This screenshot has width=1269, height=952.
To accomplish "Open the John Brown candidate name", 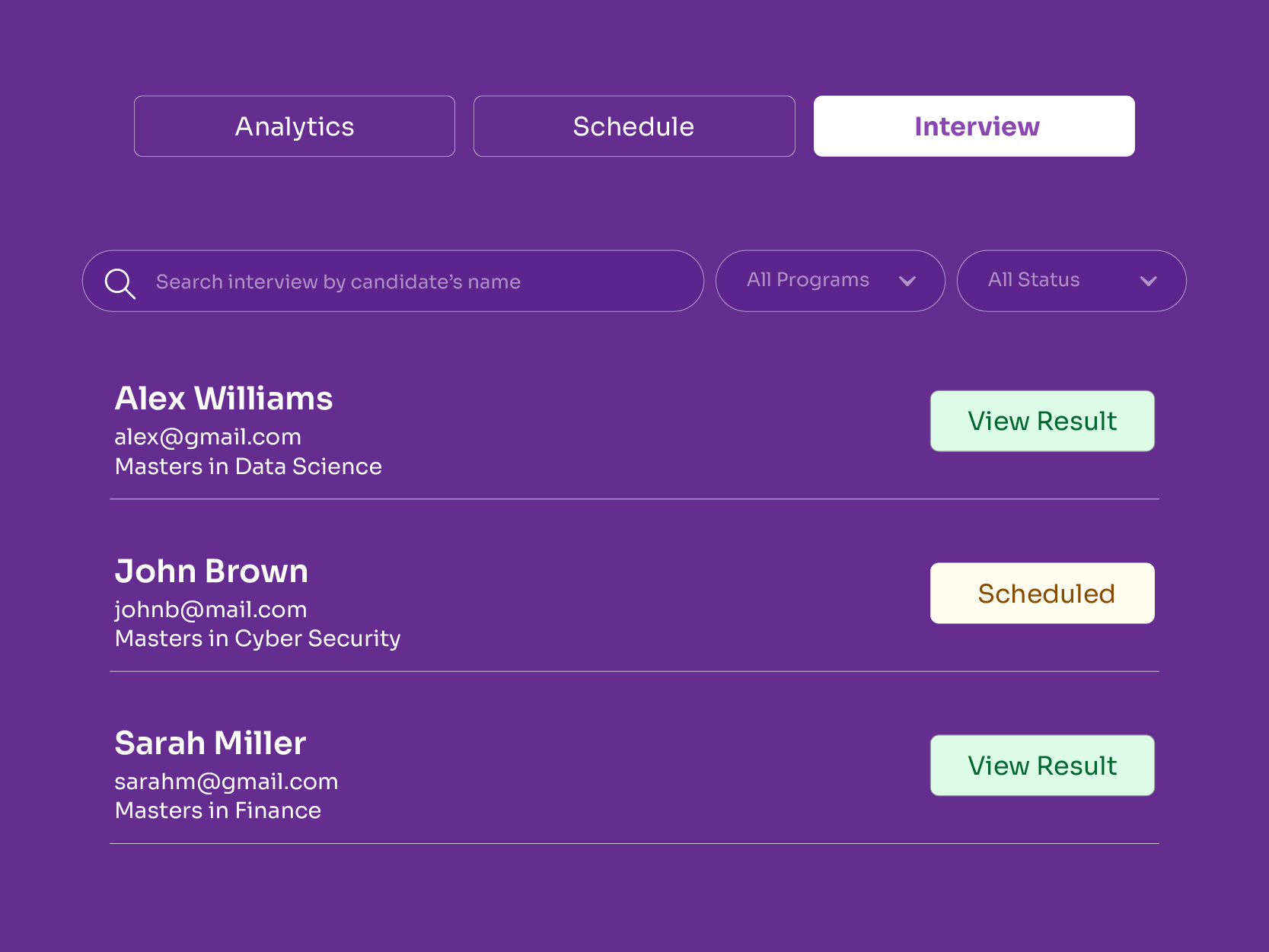I will (x=212, y=572).
